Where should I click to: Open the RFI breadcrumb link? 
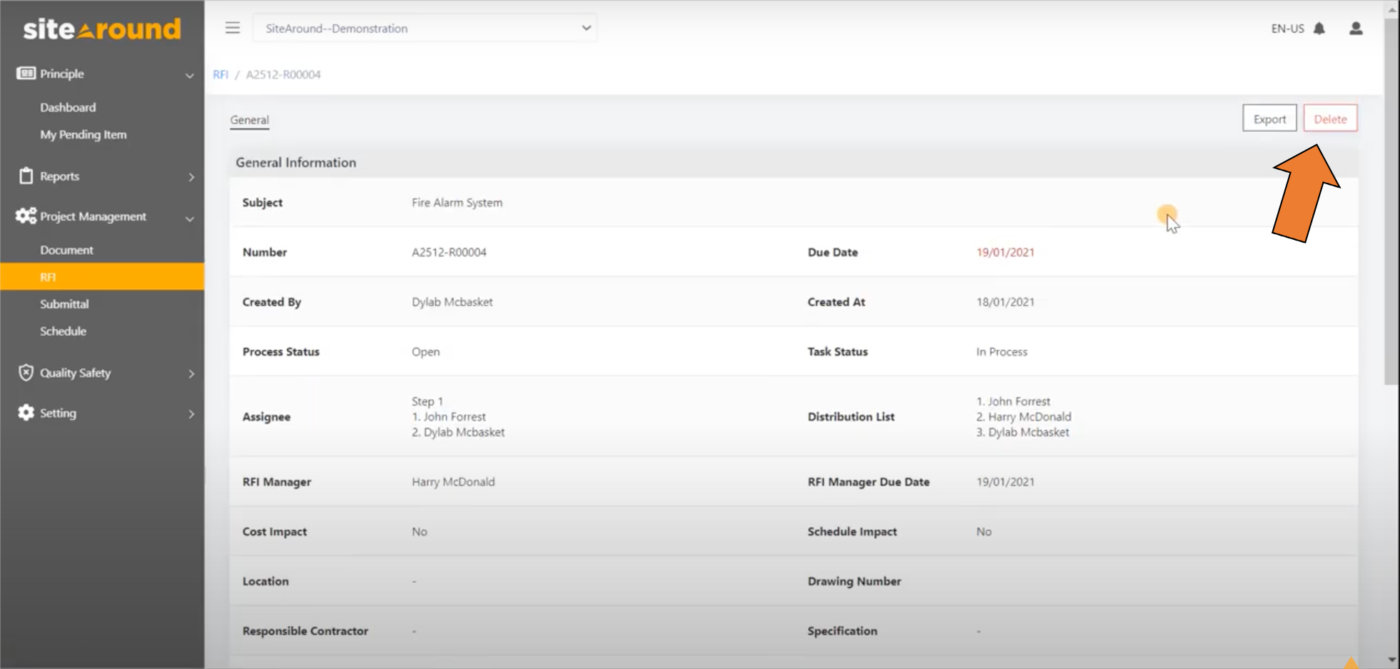point(220,74)
